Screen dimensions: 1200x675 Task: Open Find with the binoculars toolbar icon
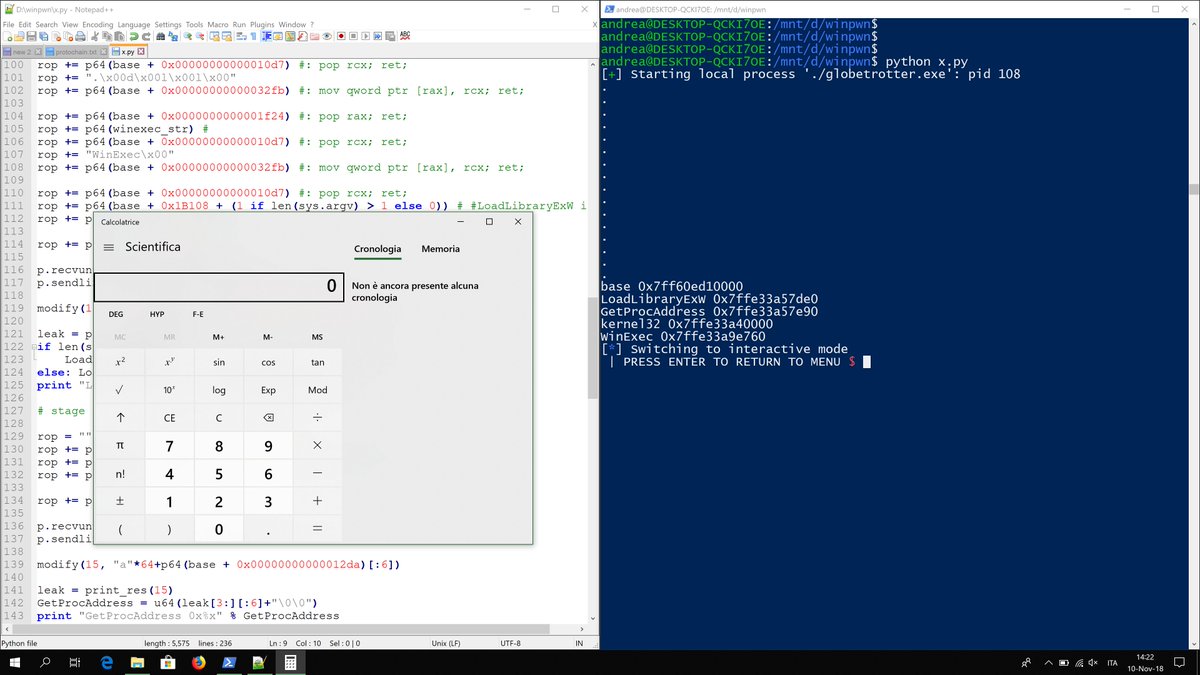pos(160,36)
